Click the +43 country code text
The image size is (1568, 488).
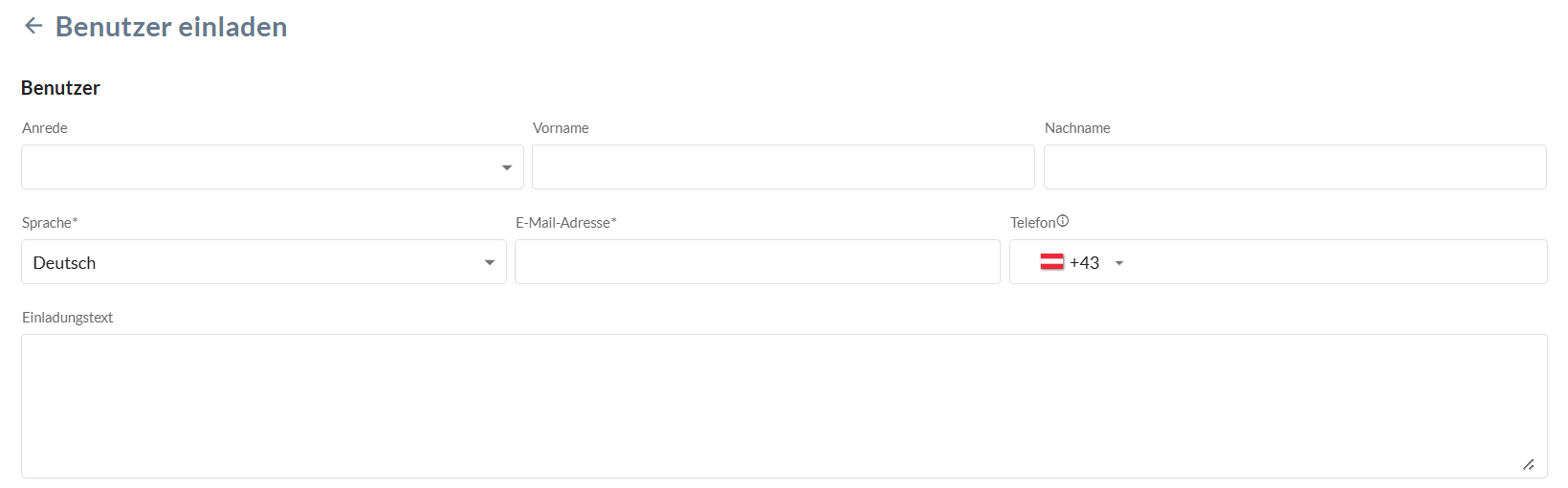pyautogui.click(x=1084, y=263)
